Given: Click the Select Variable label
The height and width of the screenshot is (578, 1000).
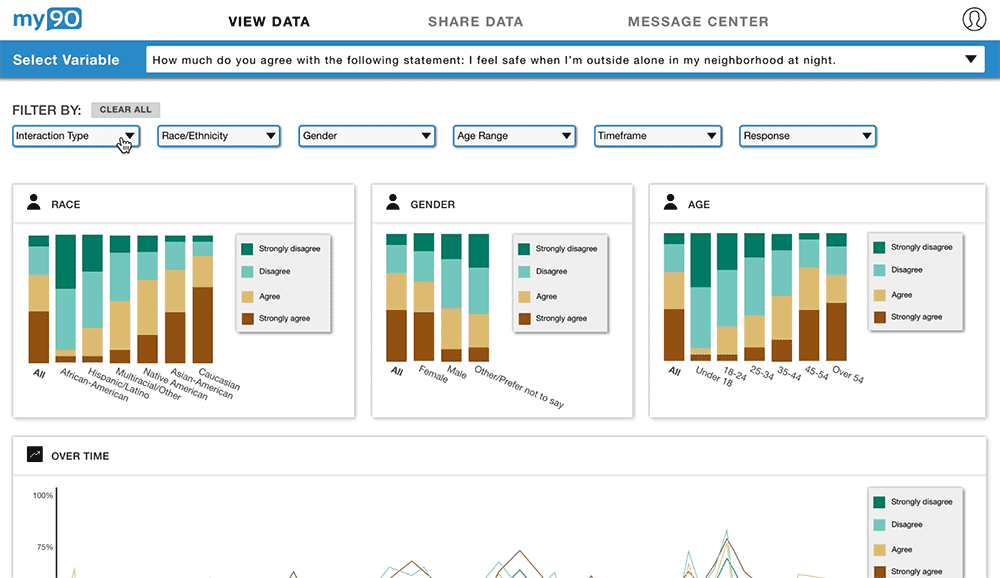Looking at the screenshot, I should pos(66,59).
